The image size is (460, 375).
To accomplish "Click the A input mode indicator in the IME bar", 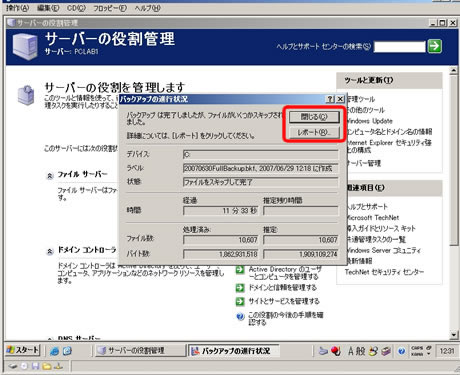I will [x=351, y=351].
